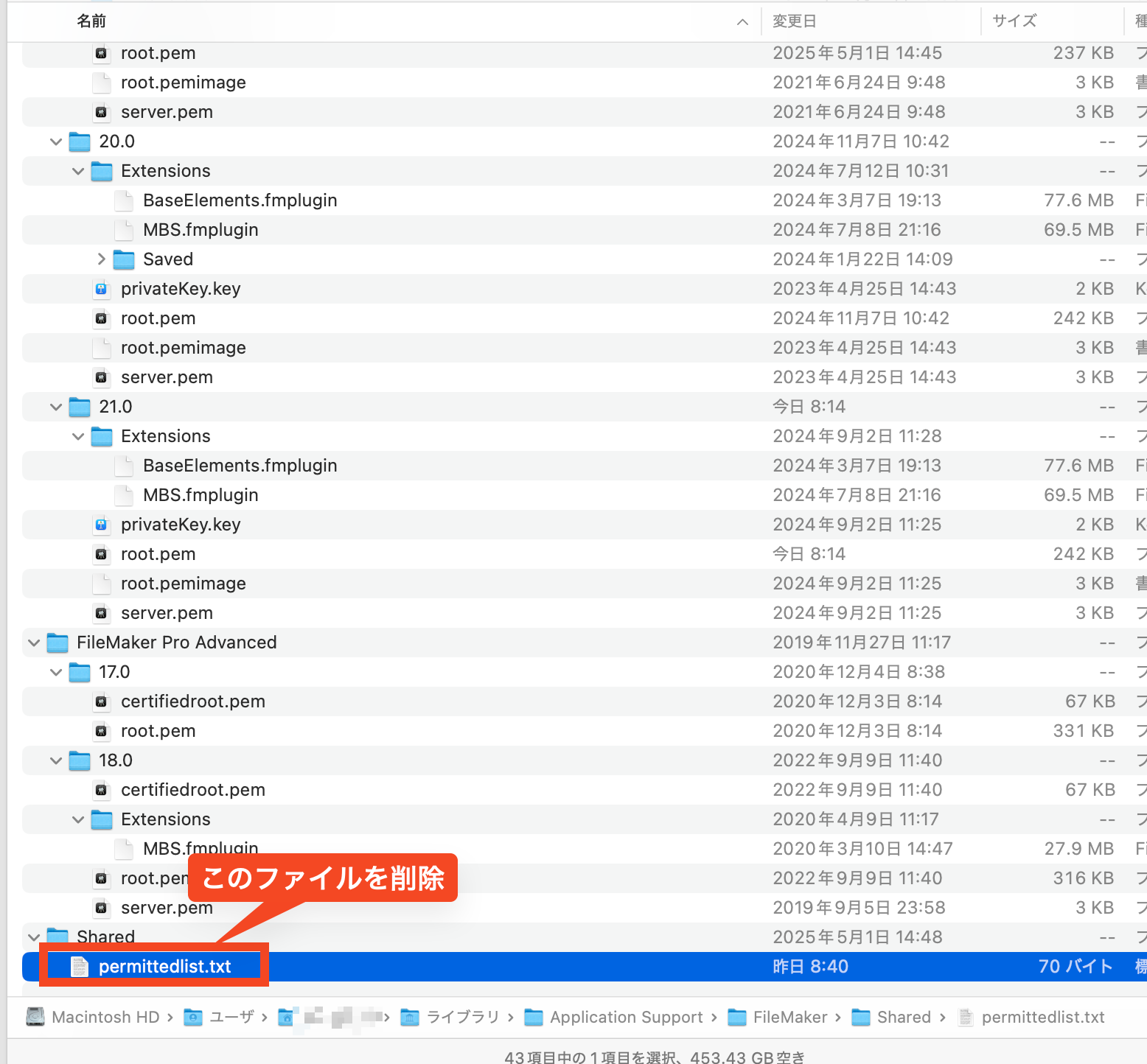1147x1064 pixels.
Task: Click the 2025年5月1日 14:48 date cell
Action: 857,937
